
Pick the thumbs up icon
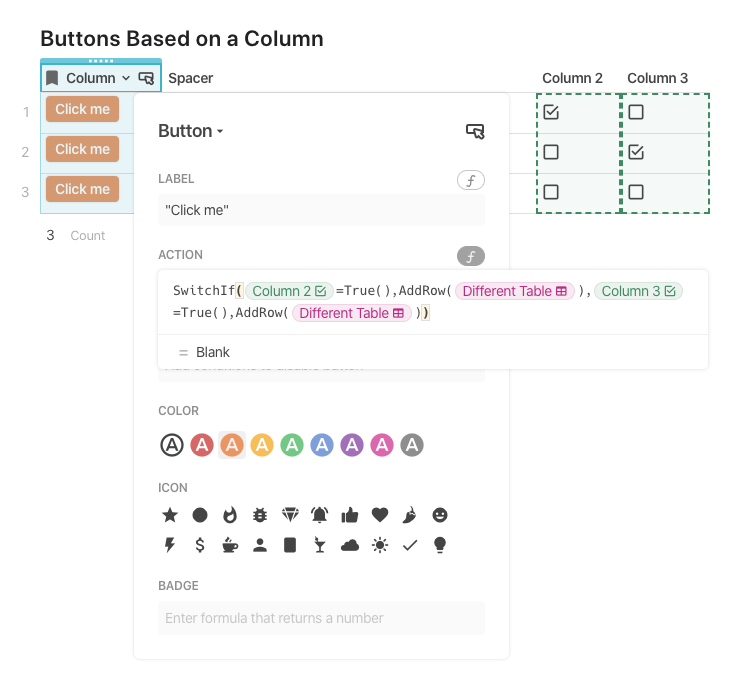pos(350,515)
